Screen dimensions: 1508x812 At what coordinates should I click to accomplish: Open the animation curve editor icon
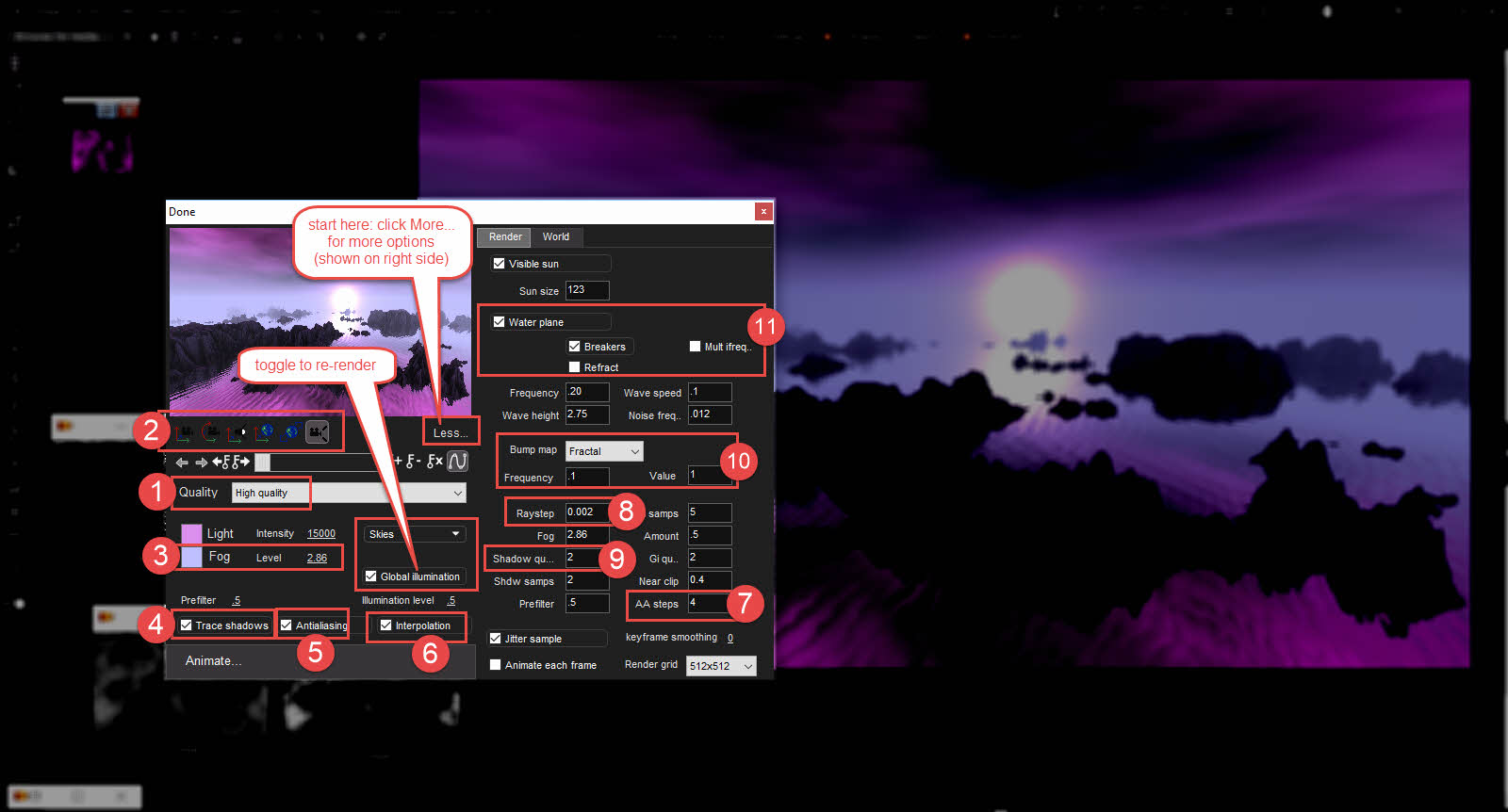(458, 461)
